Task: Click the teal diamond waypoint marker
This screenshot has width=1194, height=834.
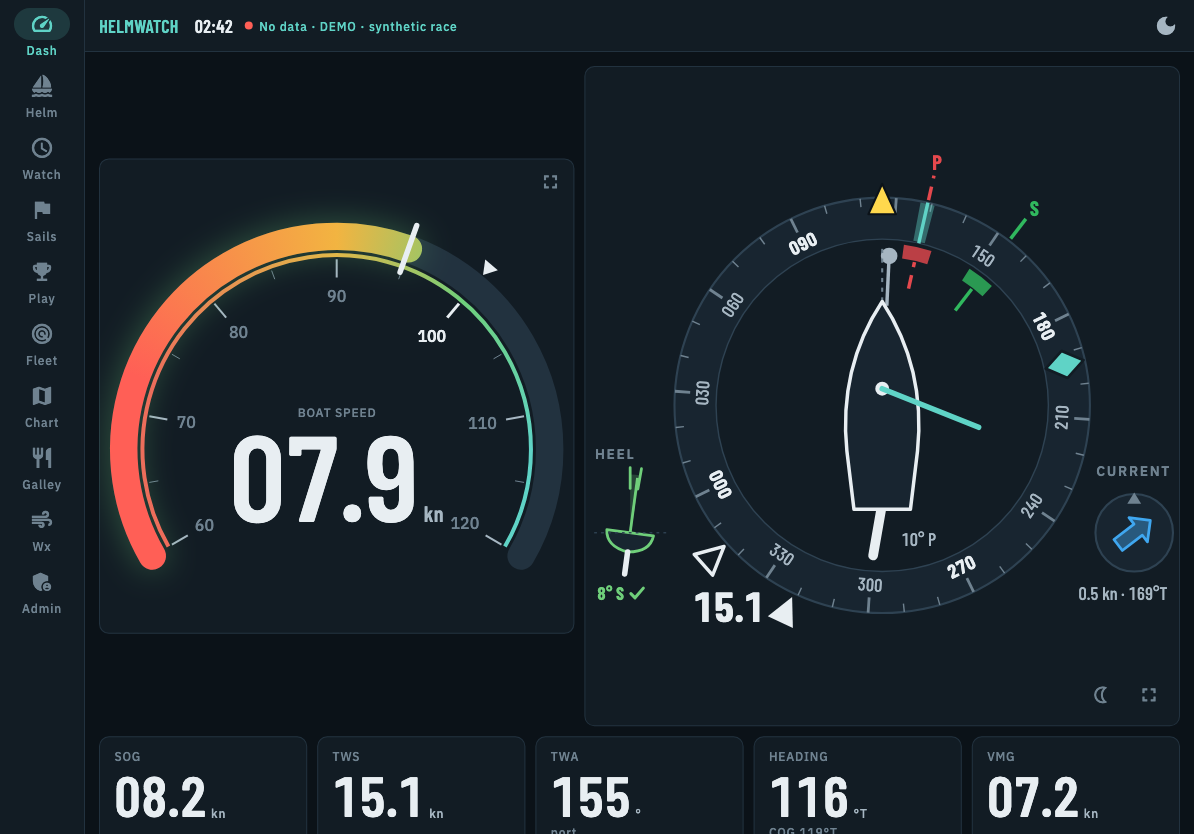Action: [1065, 364]
